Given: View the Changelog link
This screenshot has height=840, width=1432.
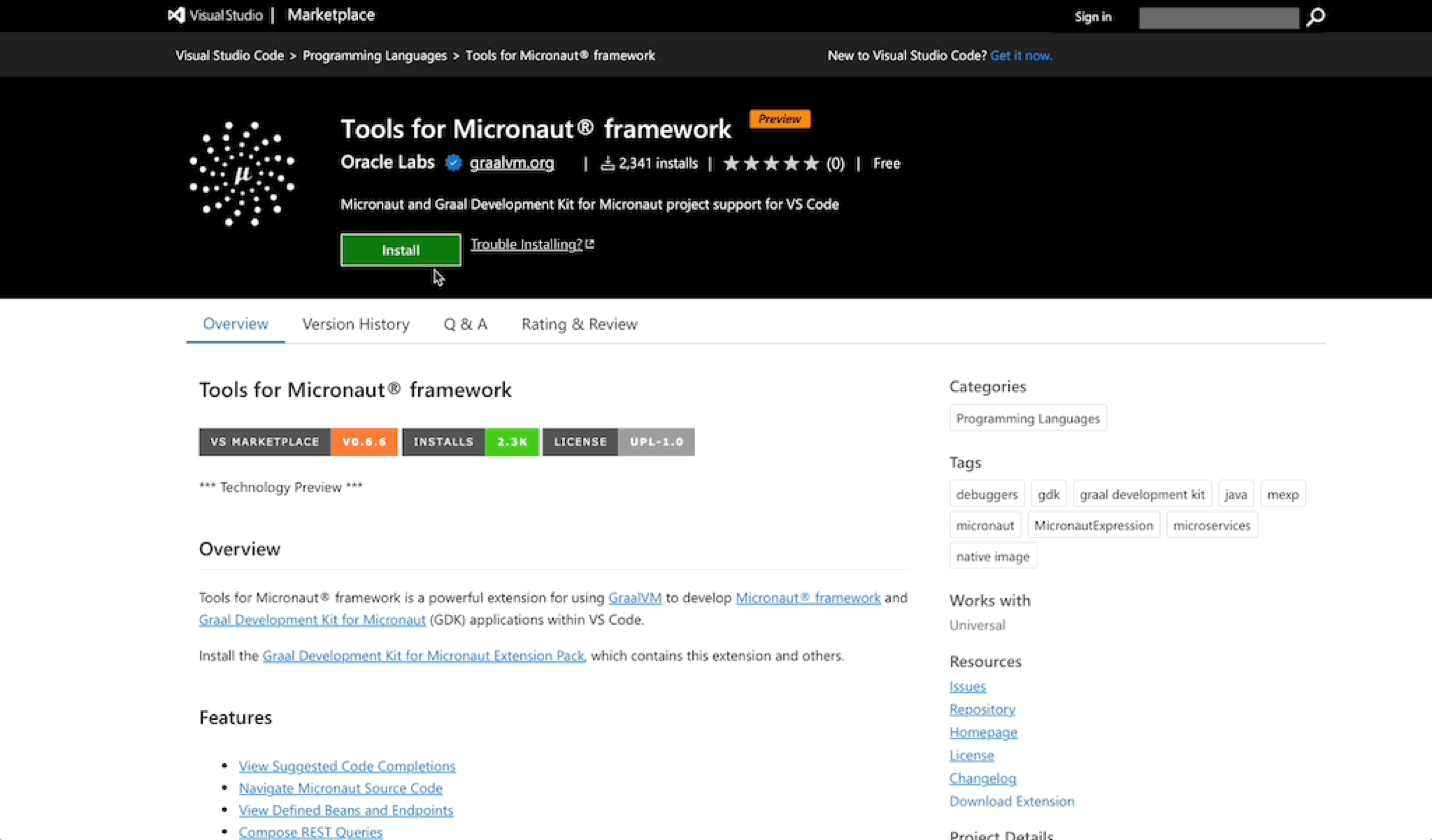Looking at the screenshot, I should [982, 778].
